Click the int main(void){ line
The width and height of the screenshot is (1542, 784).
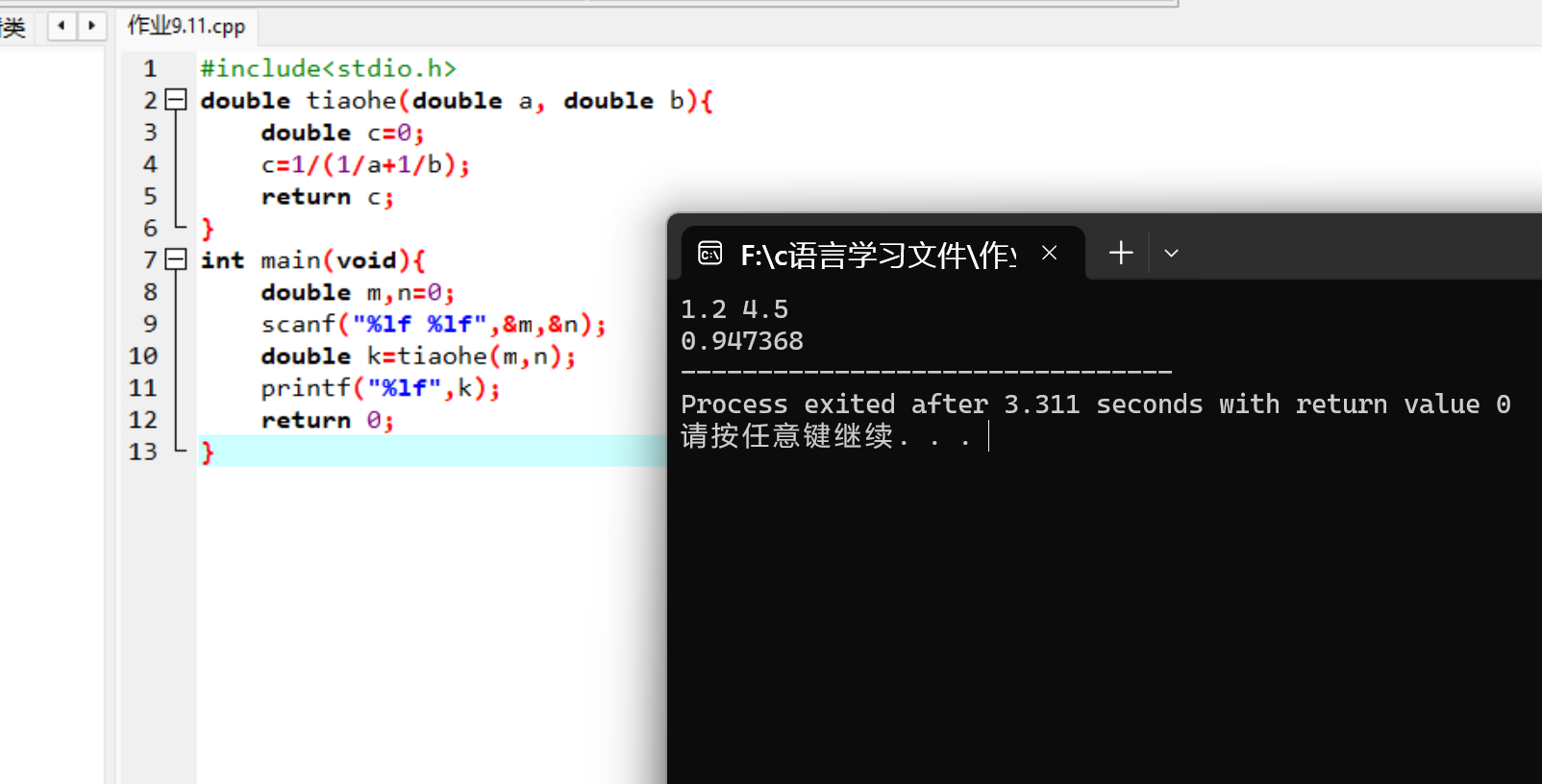312,260
